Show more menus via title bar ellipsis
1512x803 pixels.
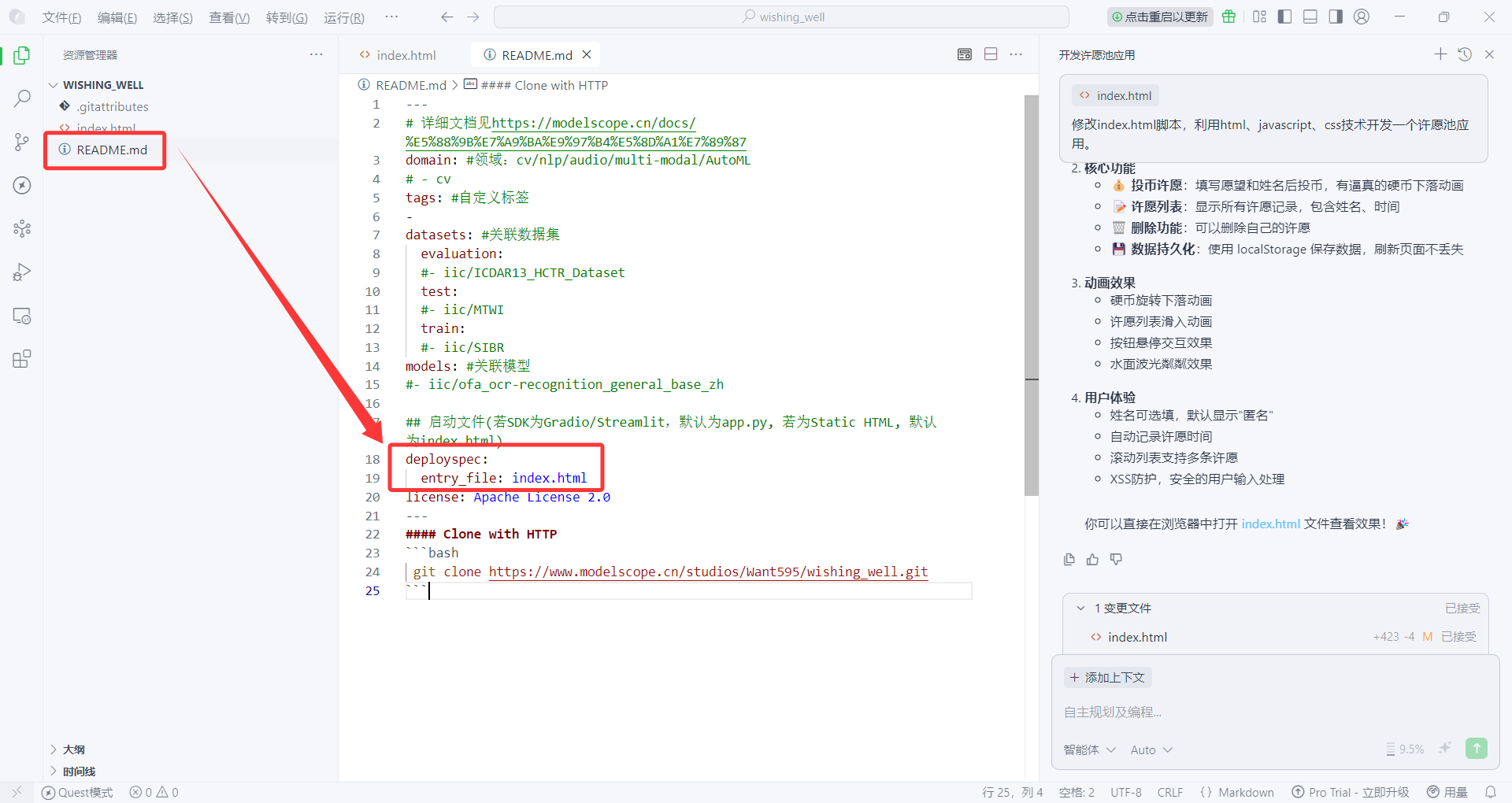[391, 17]
